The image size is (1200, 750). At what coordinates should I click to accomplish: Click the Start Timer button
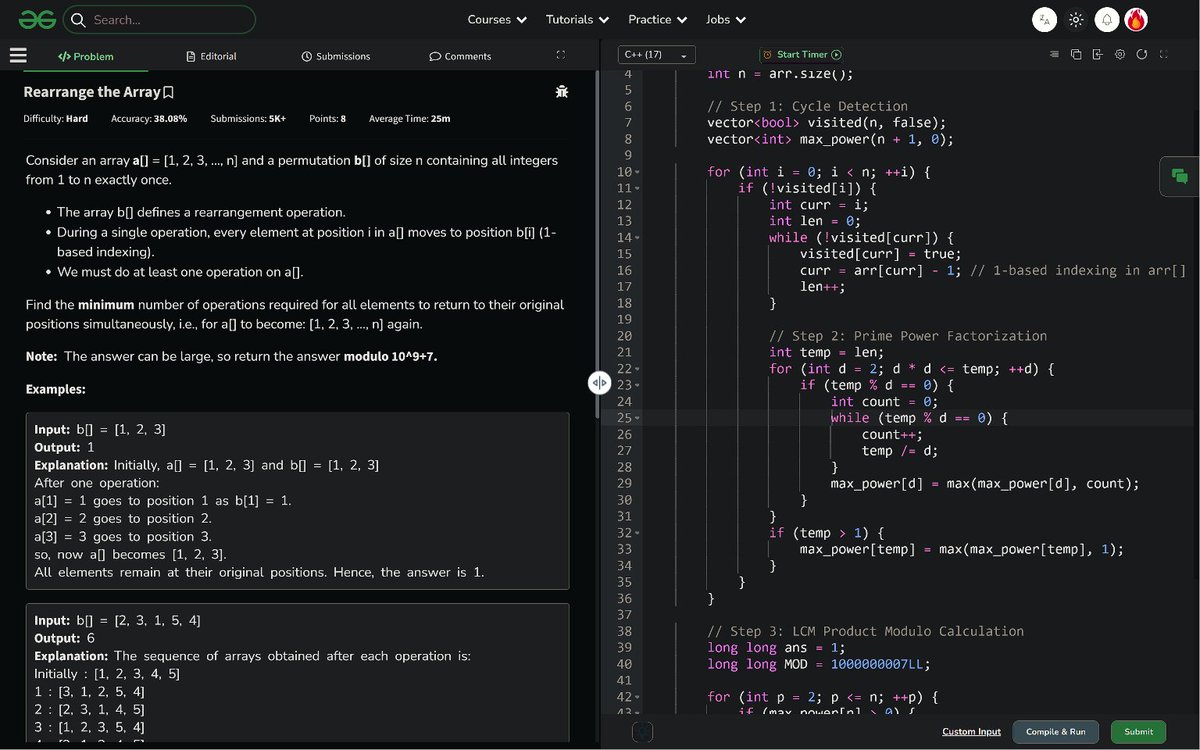(x=802, y=55)
